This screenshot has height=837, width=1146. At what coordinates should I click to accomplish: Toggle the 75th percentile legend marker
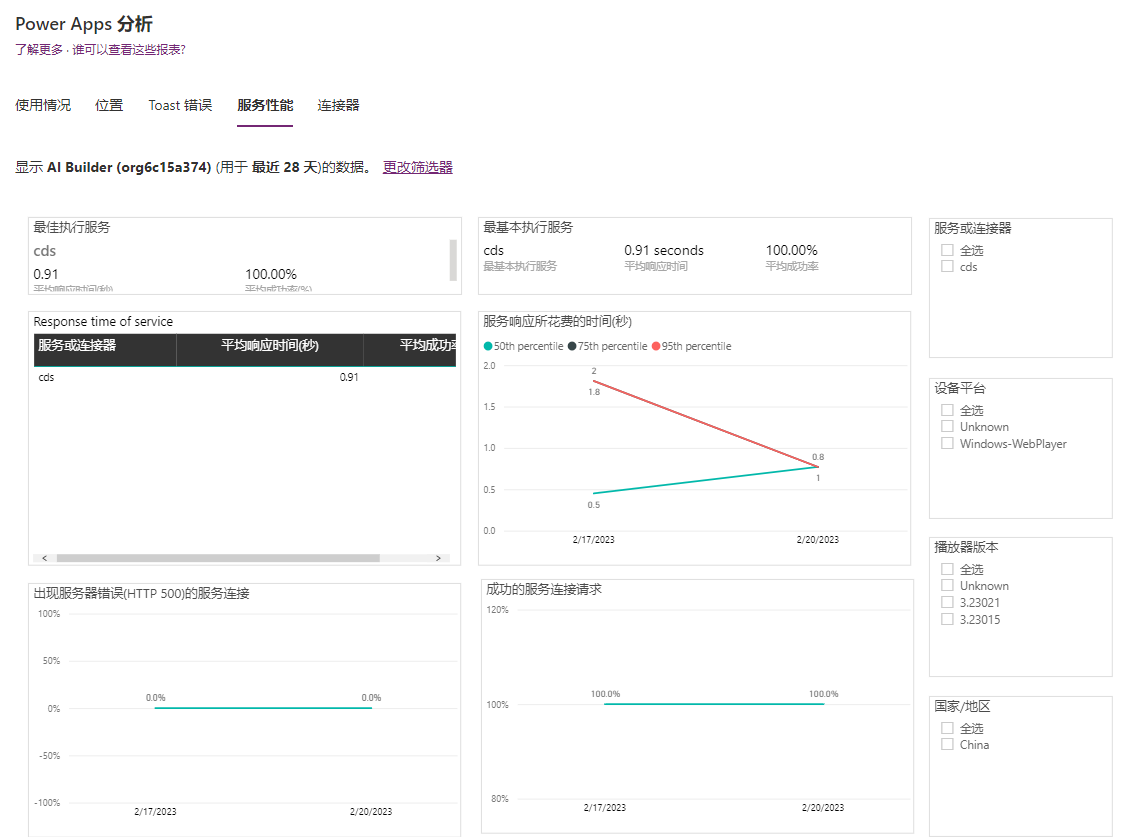pyautogui.click(x=572, y=346)
